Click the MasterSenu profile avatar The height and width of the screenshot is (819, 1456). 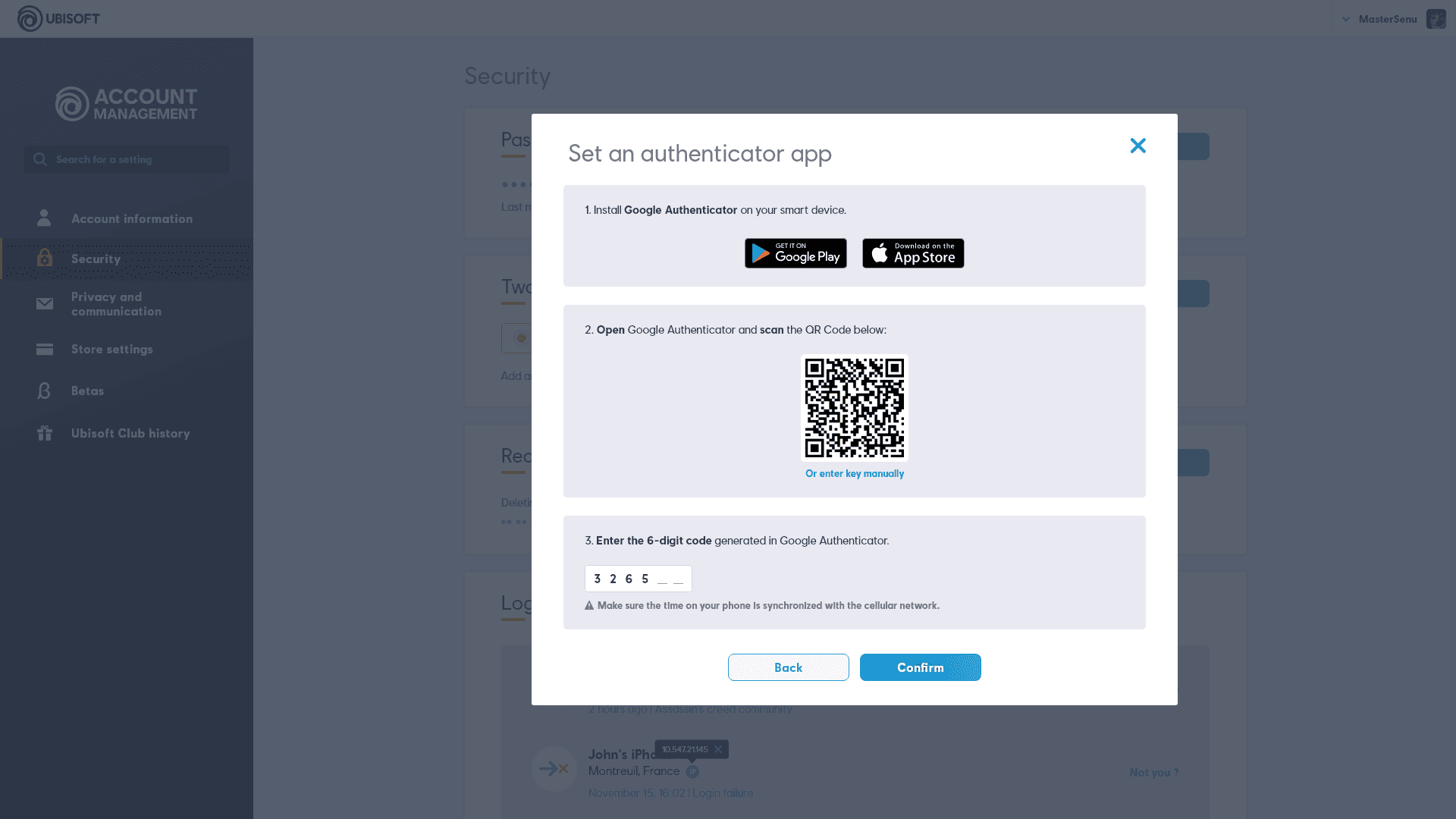pyautogui.click(x=1436, y=19)
